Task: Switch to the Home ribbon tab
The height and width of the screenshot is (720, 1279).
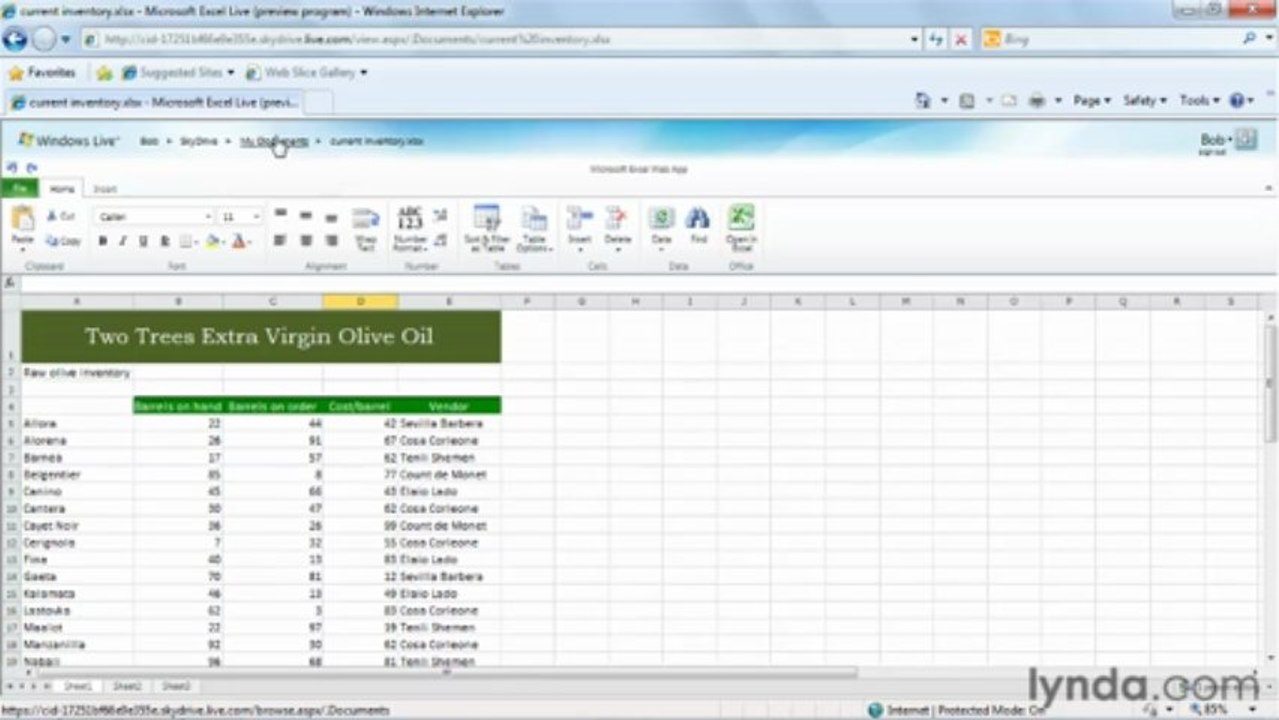Action: pos(62,188)
